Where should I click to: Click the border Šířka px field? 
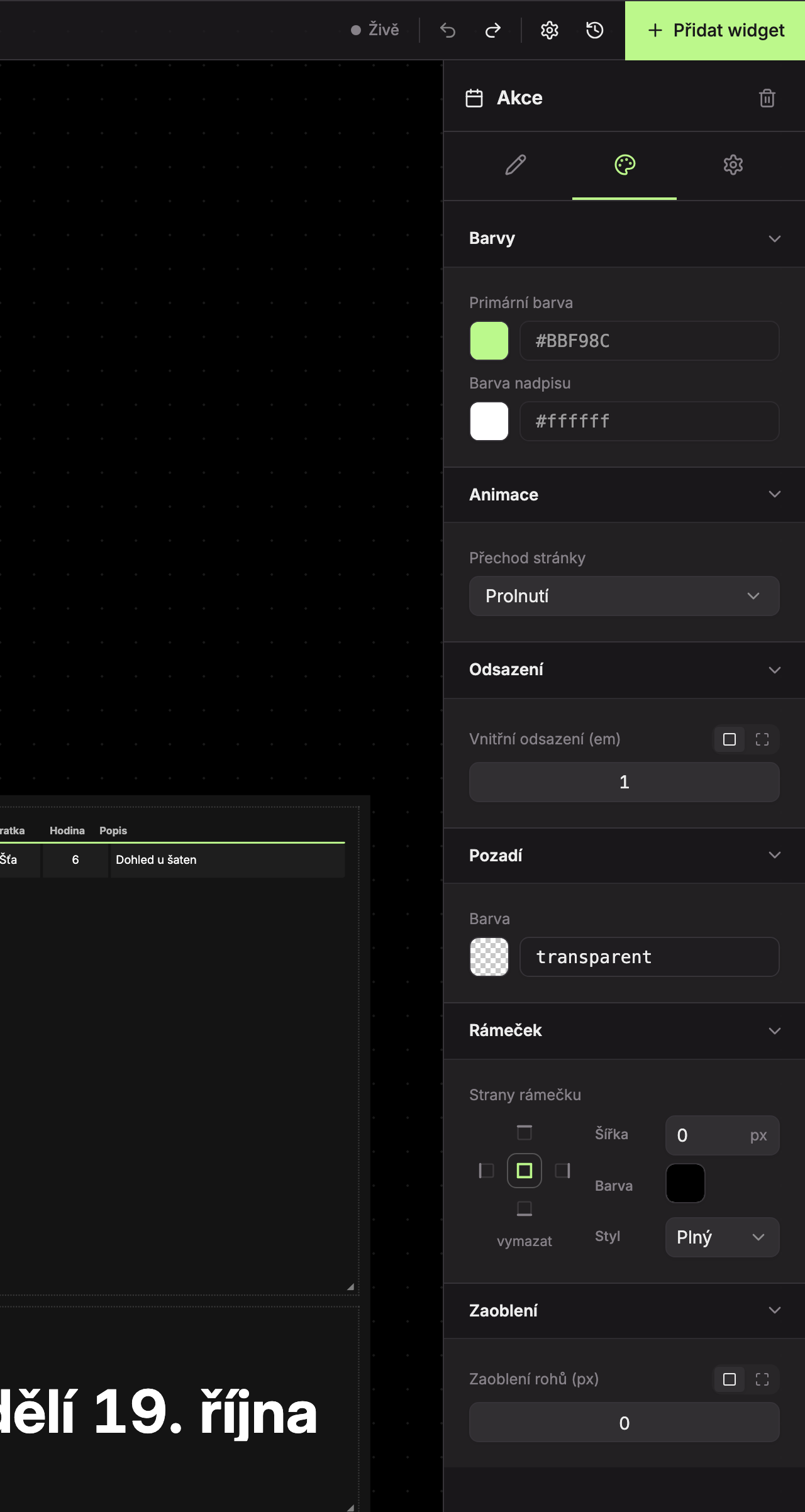[723, 1135]
